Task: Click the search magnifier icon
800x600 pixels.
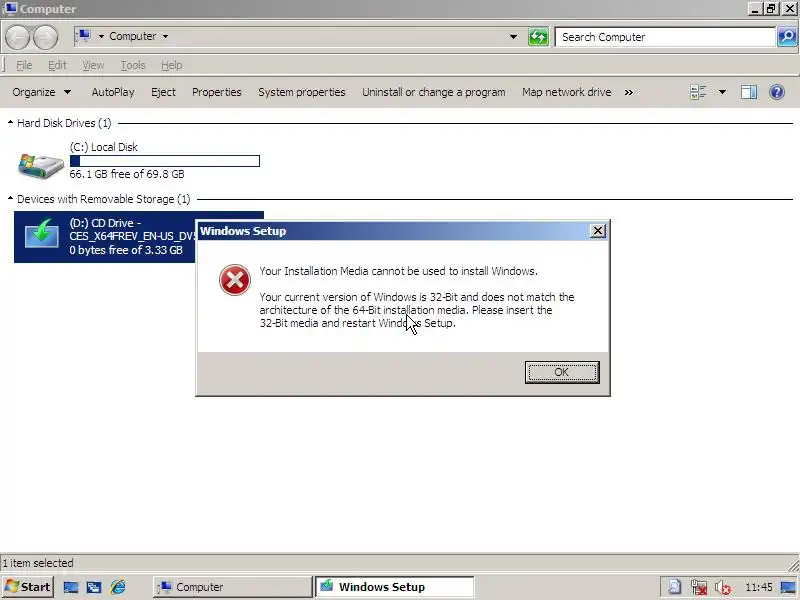Action: point(787,37)
